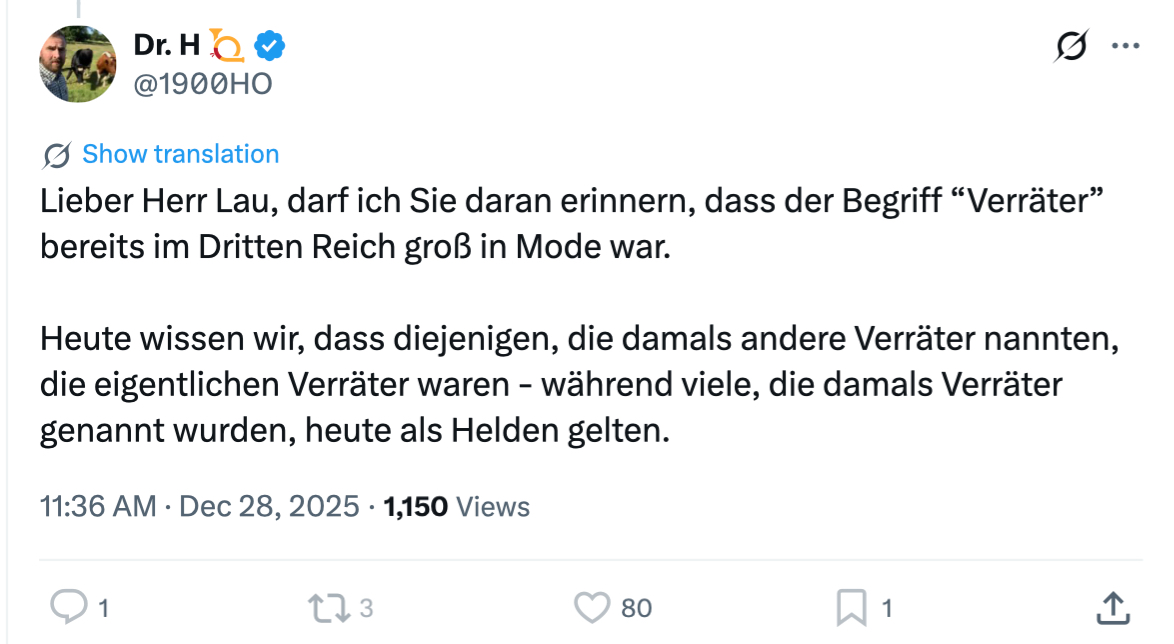
Task: Like the post with the heart icon
Action: (x=591, y=607)
